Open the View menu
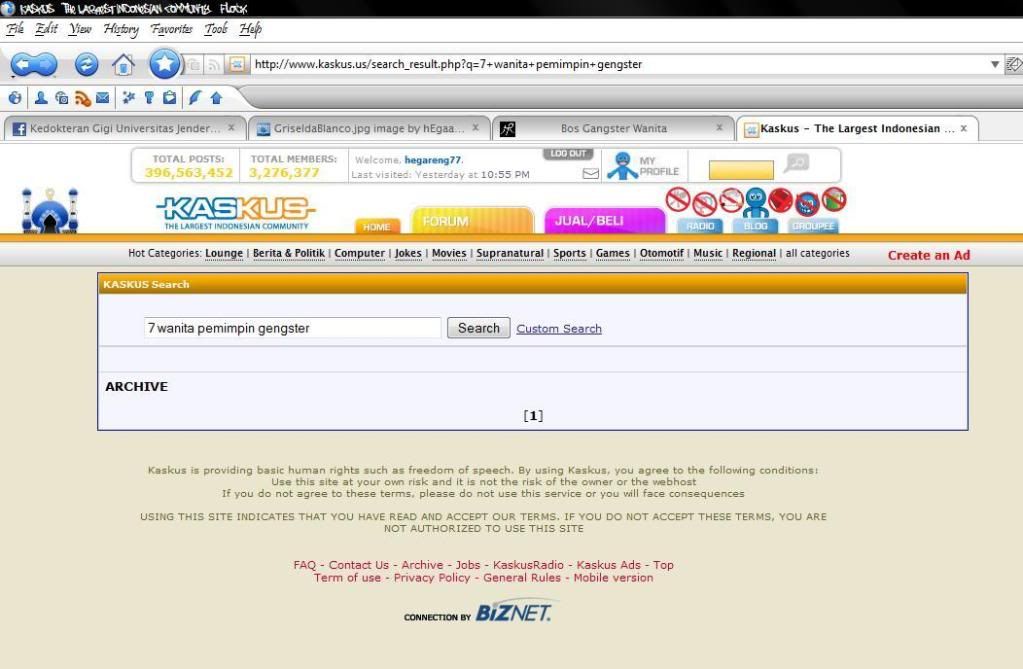 click(x=80, y=29)
